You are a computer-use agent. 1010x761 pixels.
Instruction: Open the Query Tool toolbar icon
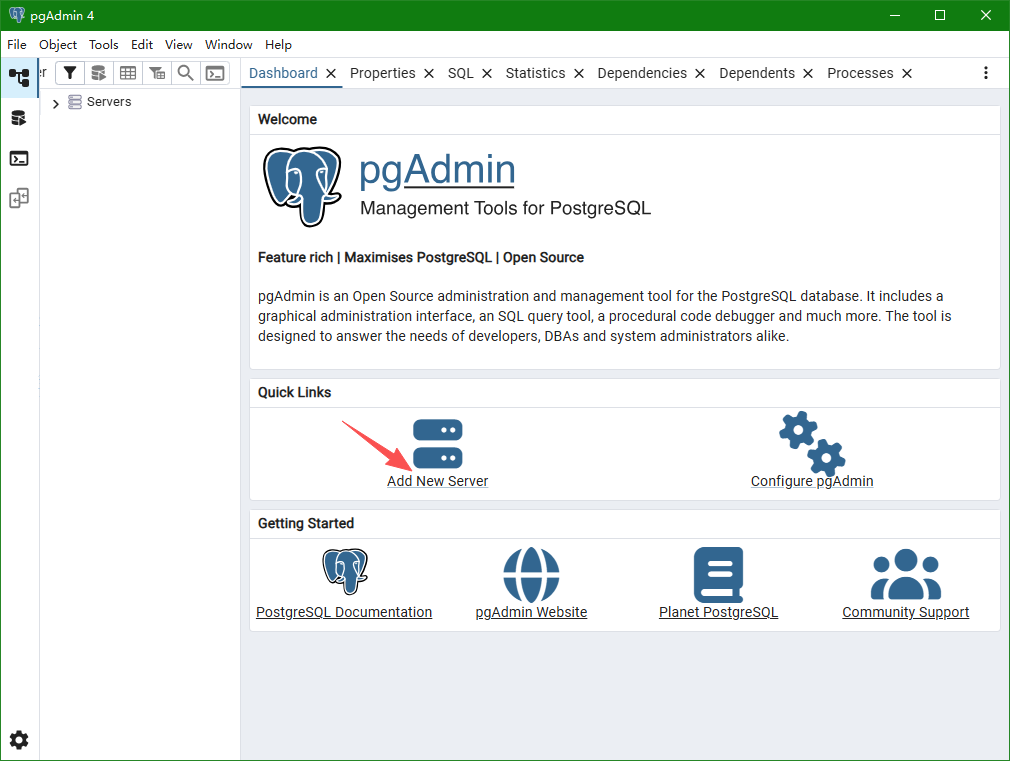(x=99, y=73)
